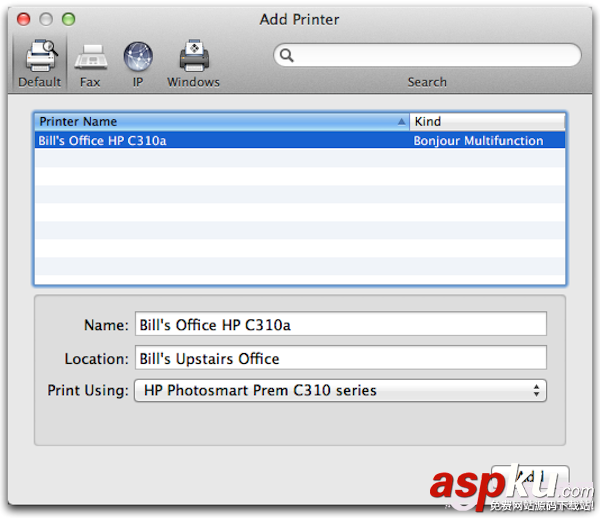Select Bill's Office HP C310a row
The image size is (600, 518).
(x=300, y=140)
